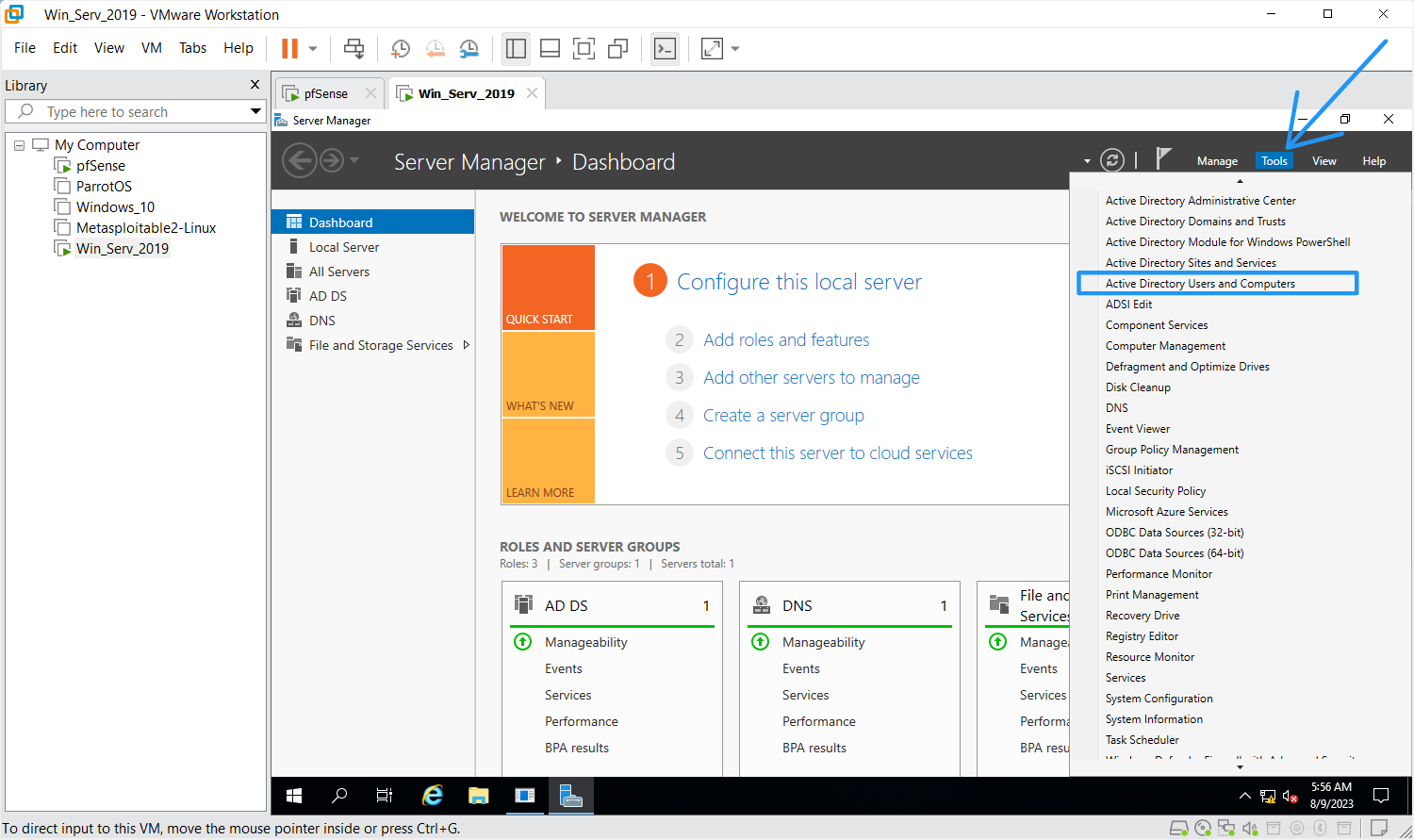Click the stretch guest display icon
The image size is (1414, 840).
(712, 48)
